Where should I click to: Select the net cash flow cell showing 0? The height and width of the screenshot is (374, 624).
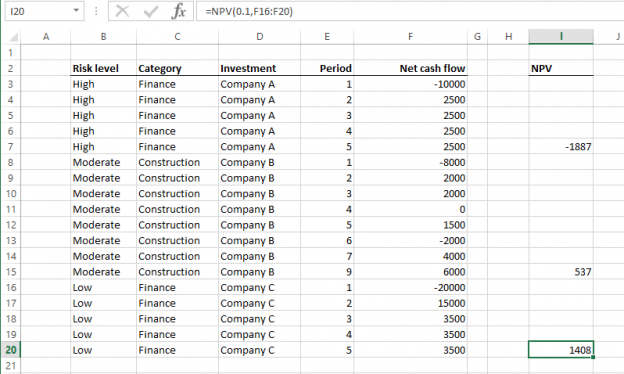coord(410,209)
